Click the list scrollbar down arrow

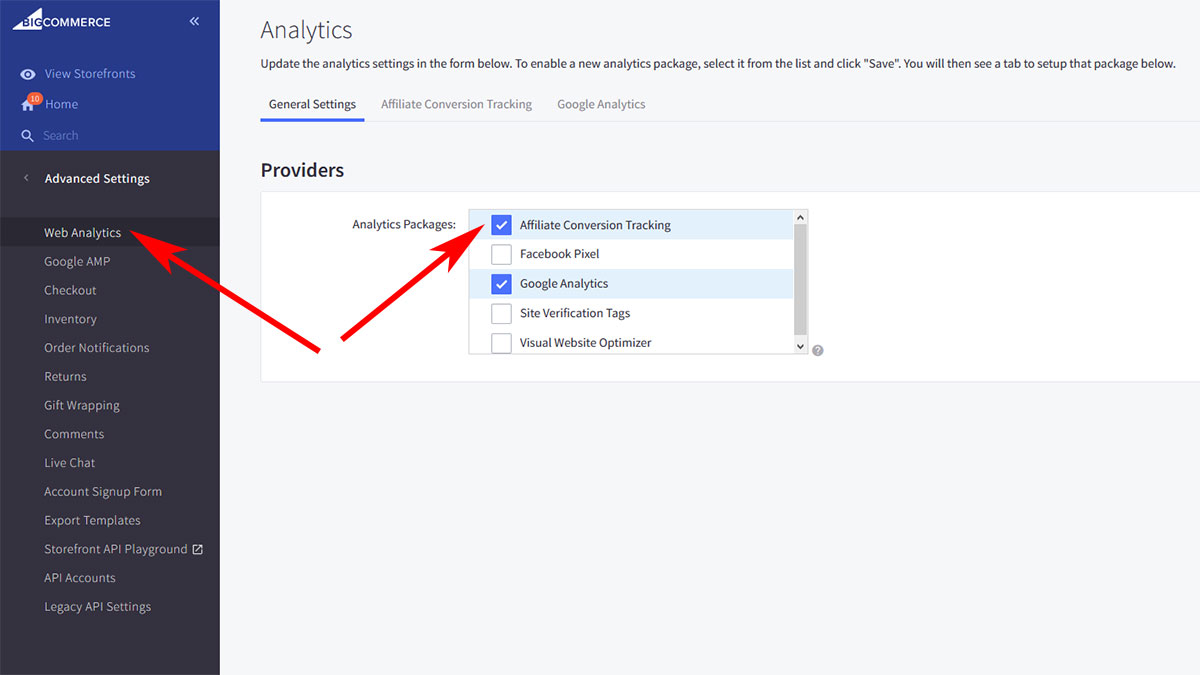pyautogui.click(x=800, y=346)
